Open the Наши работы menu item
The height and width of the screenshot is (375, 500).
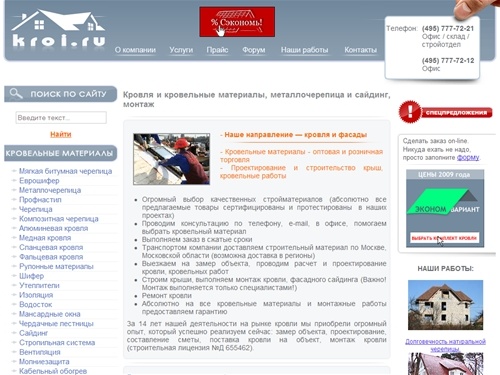(304, 50)
